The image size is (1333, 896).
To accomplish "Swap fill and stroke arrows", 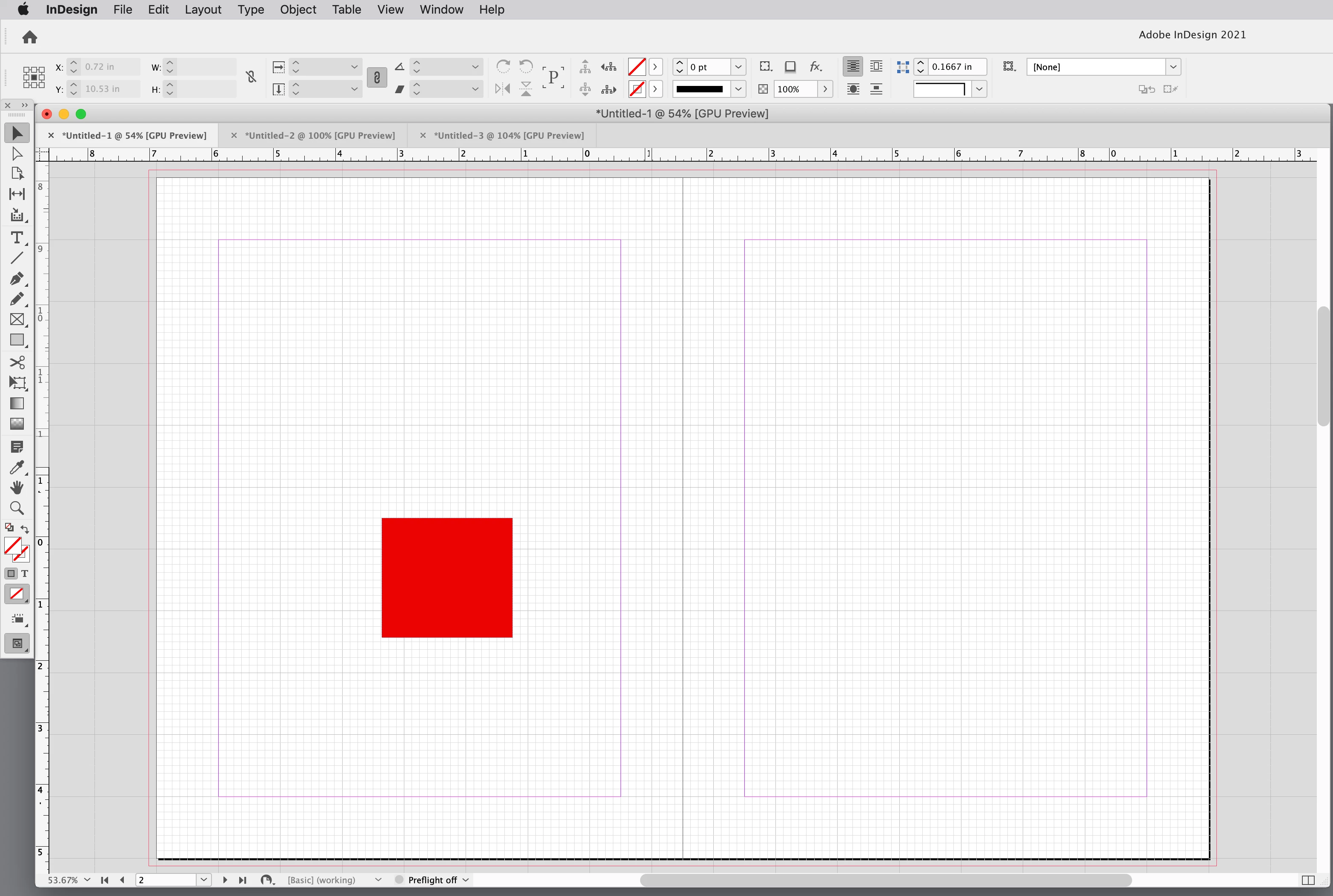I will (x=25, y=528).
